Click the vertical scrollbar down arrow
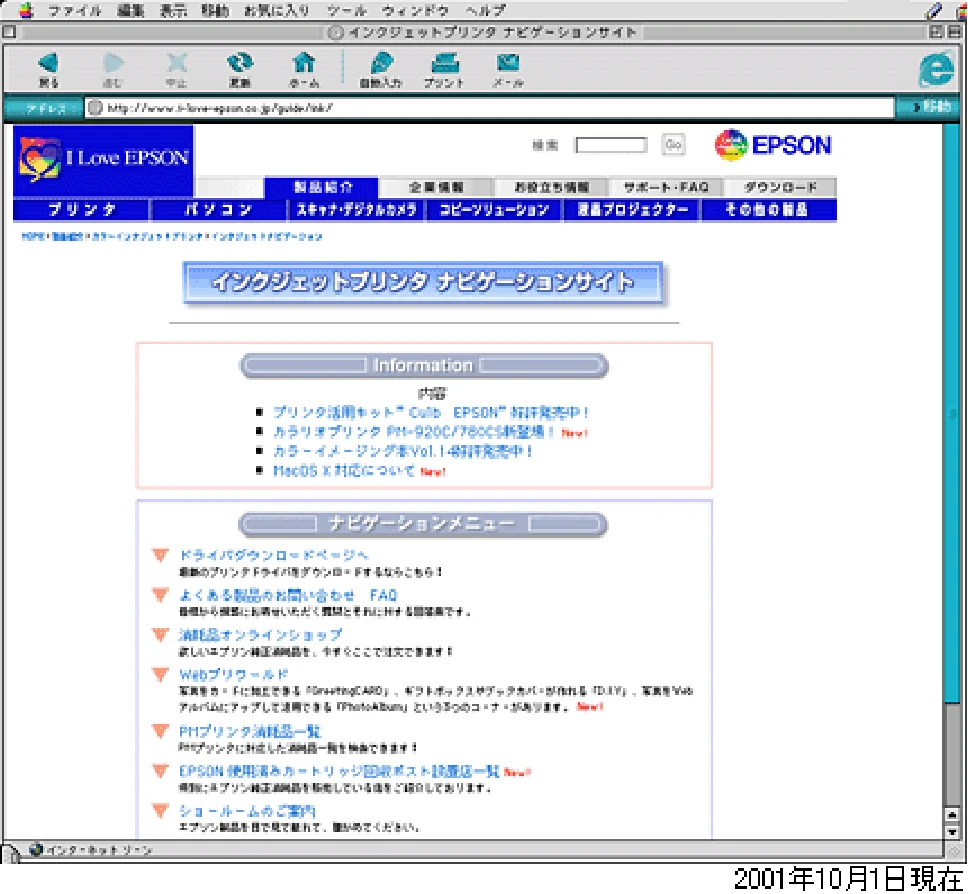 click(952, 832)
